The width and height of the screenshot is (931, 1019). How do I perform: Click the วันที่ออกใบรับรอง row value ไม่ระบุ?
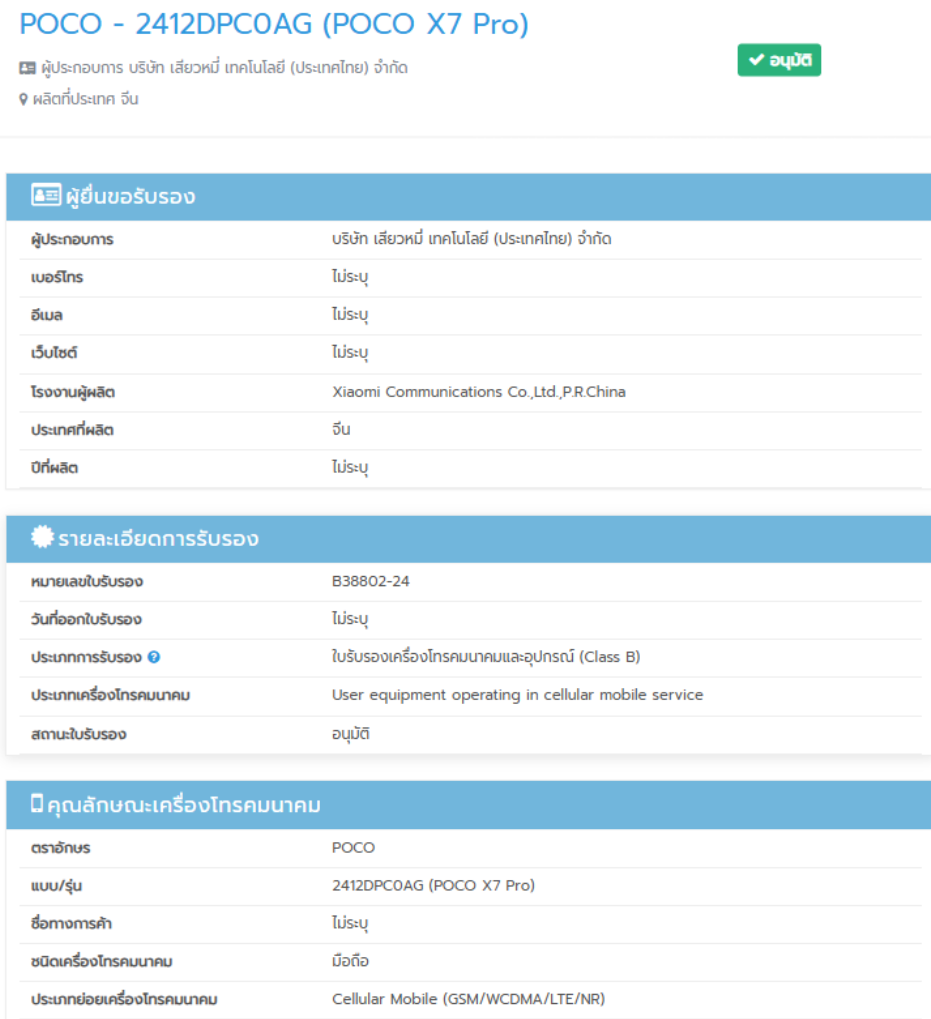coord(350,619)
